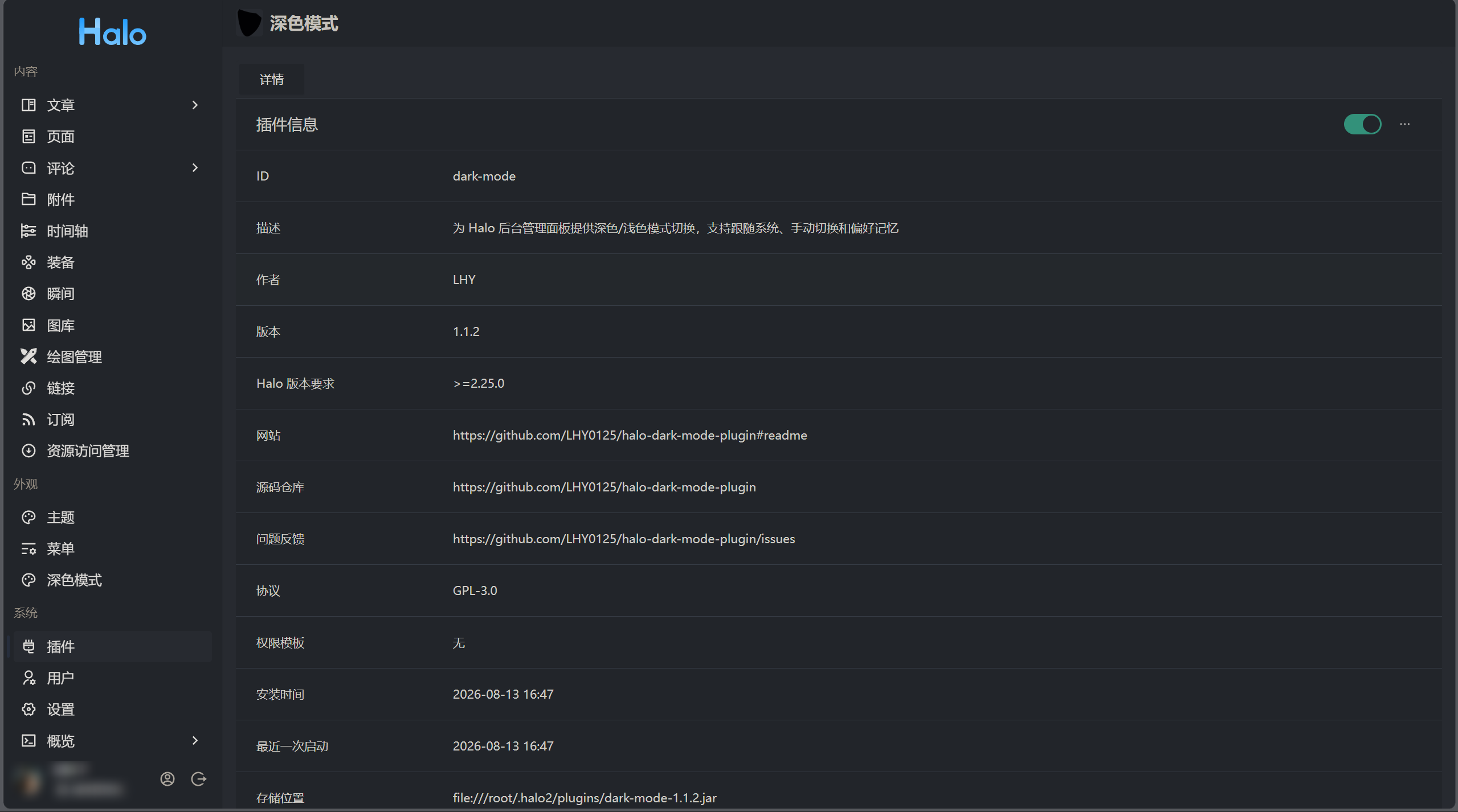Open the 链接 links icon

coord(28,388)
